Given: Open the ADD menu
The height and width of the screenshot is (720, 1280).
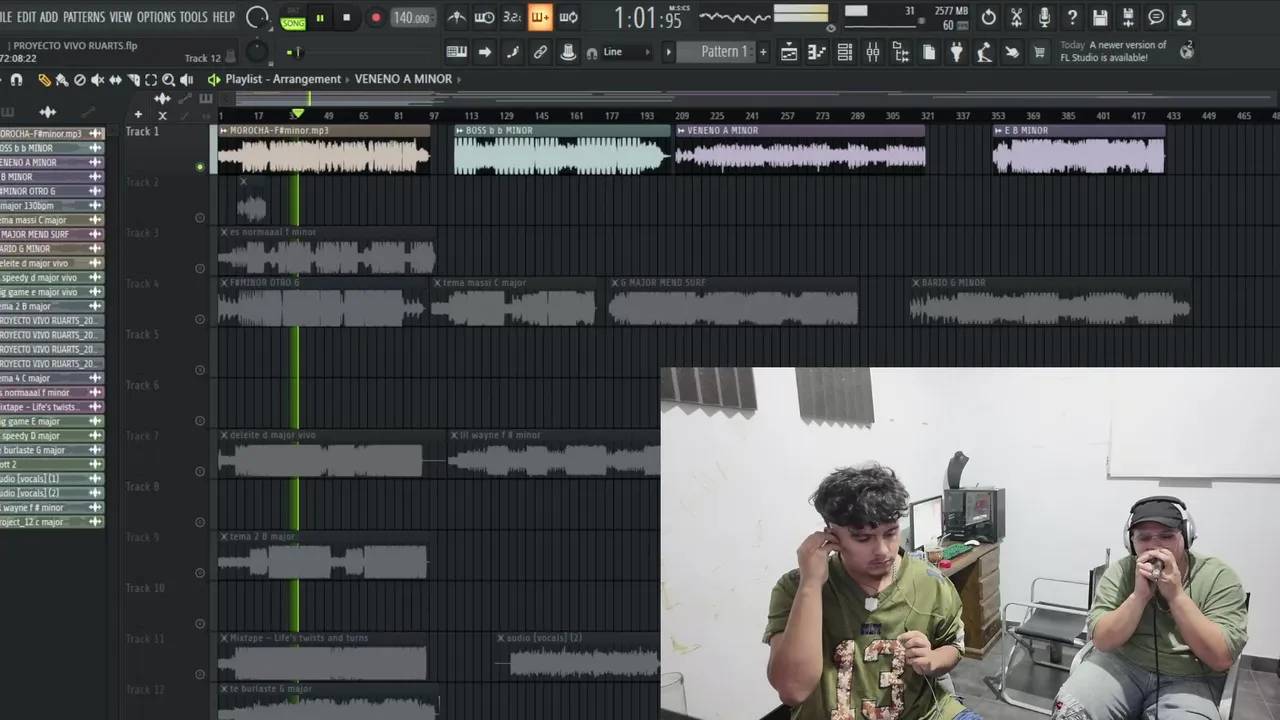Looking at the screenshot, I should pos(49,17).
